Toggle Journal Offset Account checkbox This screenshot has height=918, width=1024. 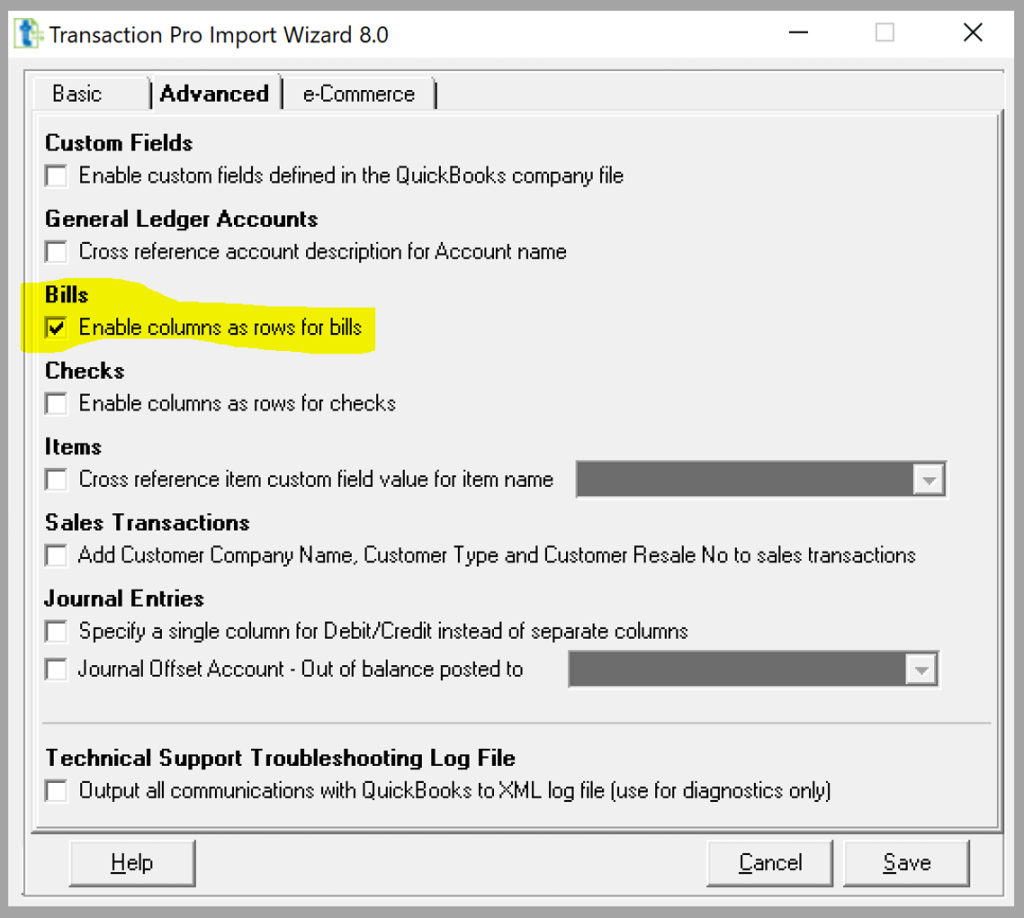click(x=56, y=669)
